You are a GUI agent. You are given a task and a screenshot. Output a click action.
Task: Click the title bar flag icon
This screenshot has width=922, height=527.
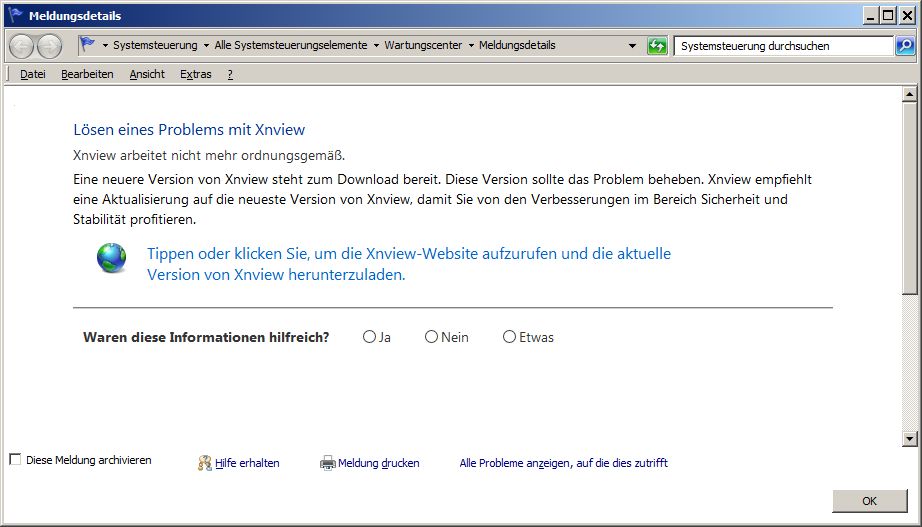pos(16,15)
